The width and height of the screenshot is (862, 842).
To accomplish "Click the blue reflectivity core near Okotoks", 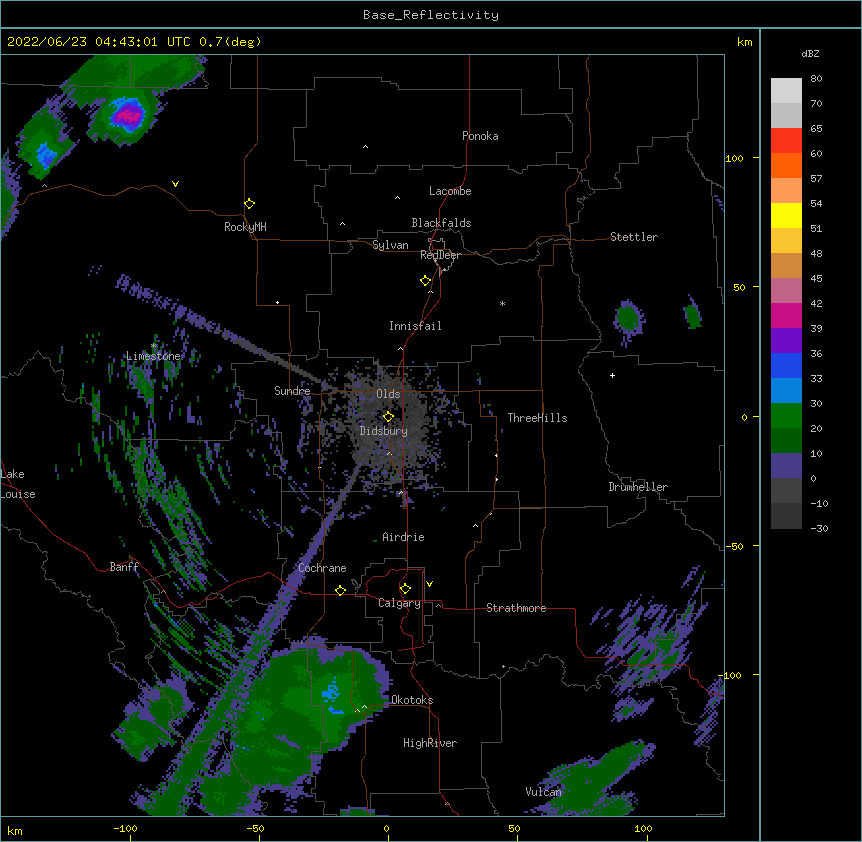I will pos(330,691).
